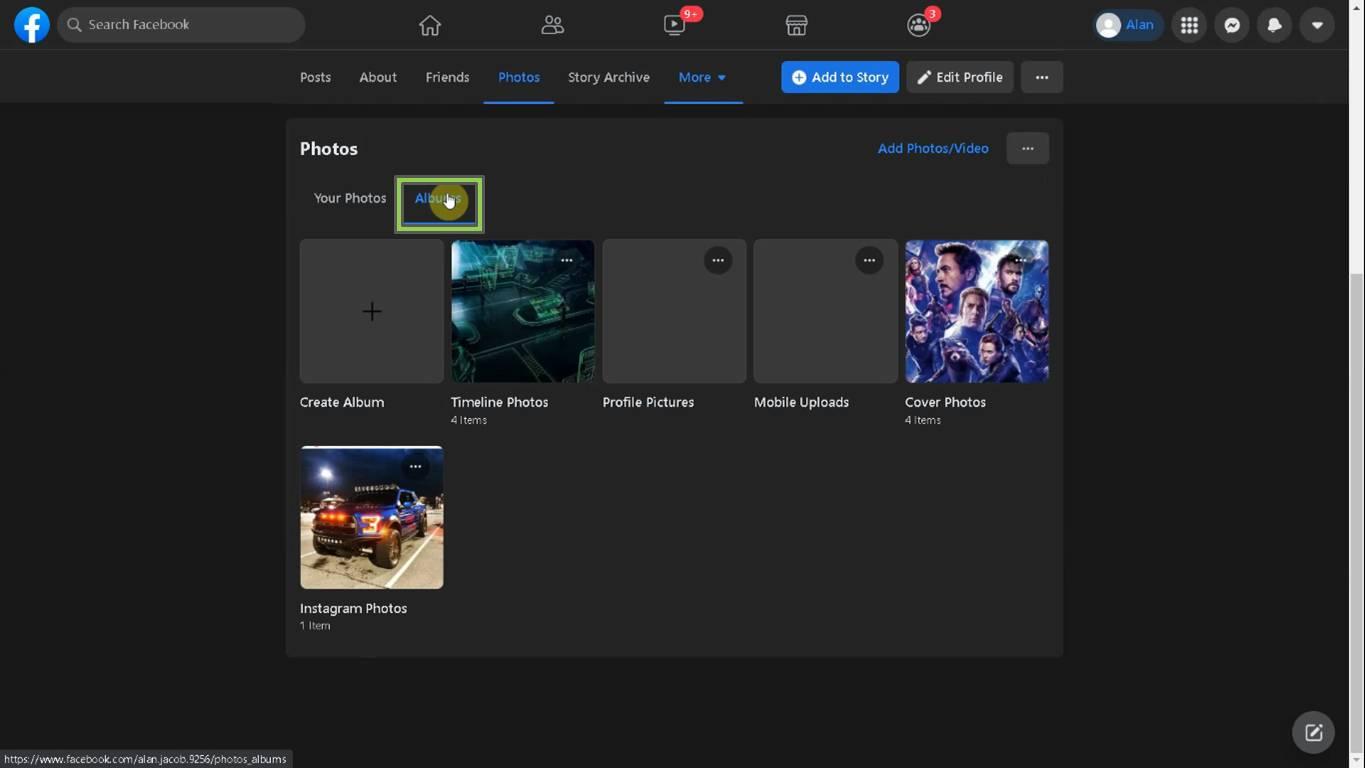Screen dimensions: 1365x768
Task: Click the Create Album plus tile
Action: coord(371,311)
